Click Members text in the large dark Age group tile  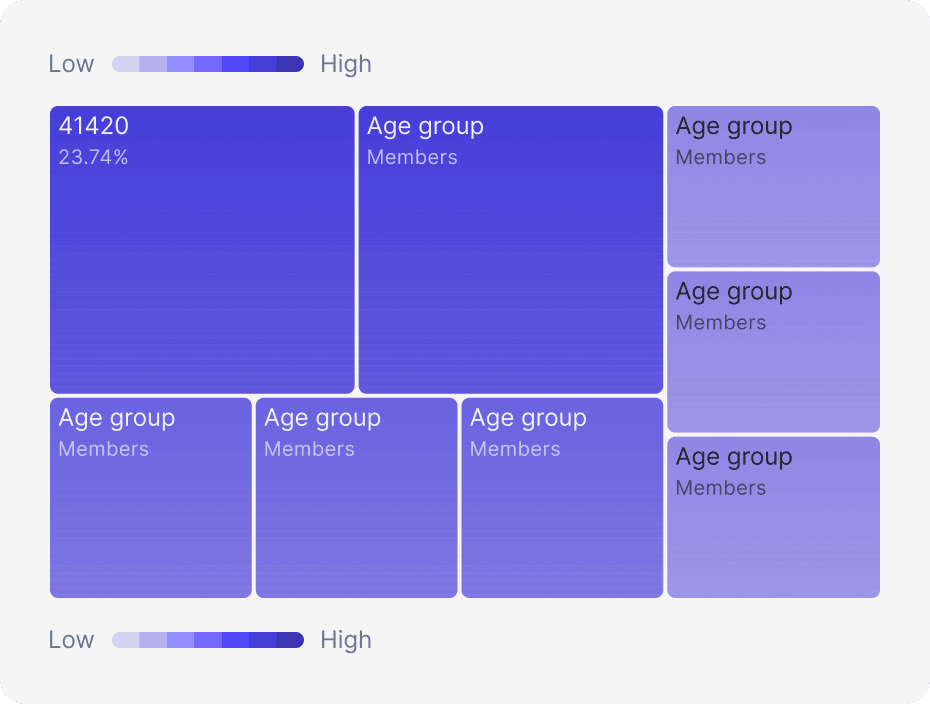tap(412, 157)
